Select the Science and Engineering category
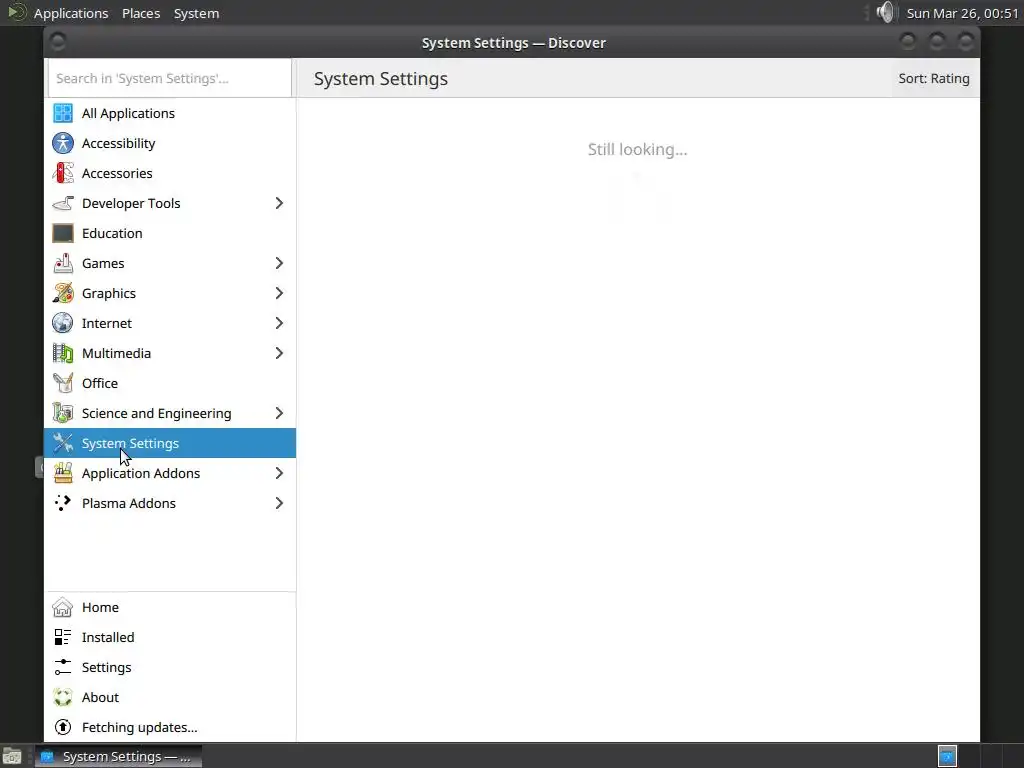Viewport: 1024px width, 768px height. tap(156, 413)
